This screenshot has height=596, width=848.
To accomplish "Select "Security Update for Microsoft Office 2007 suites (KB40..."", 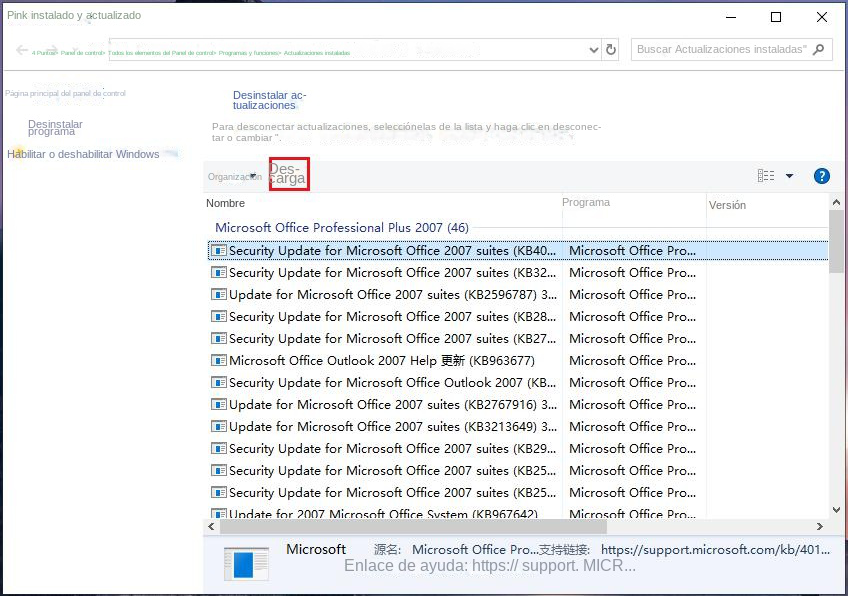I will (518, 250).
